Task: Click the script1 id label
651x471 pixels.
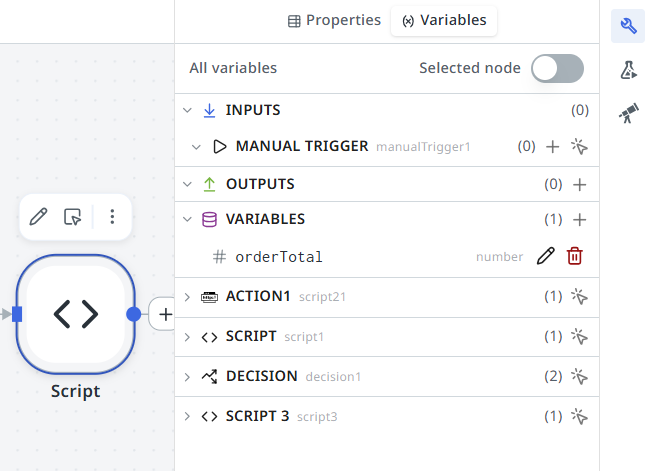Action: (303, 337)
